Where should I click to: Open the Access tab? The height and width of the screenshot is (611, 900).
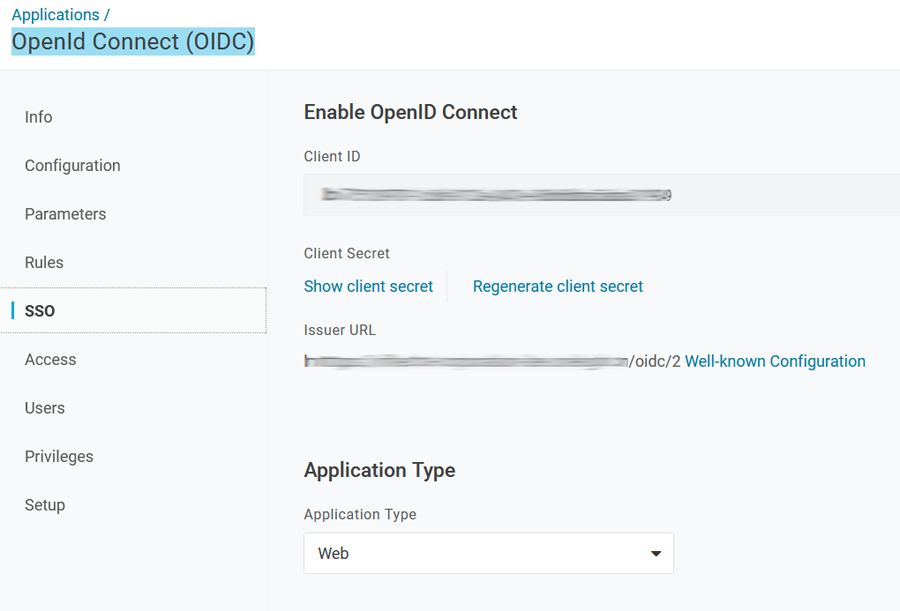[x=50, y=360]
